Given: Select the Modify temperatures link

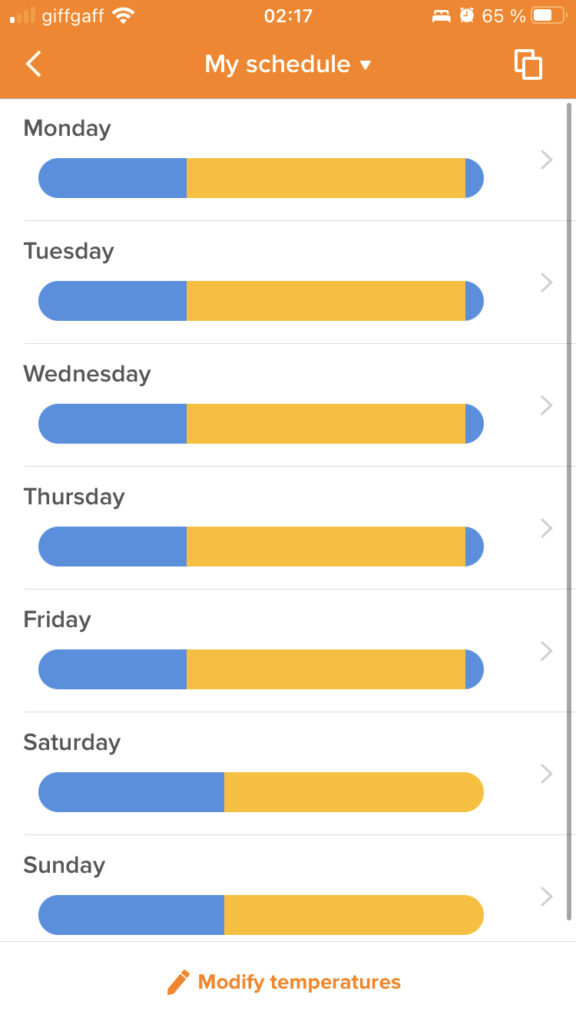Looking at the screenshot, I should (299, 982).
